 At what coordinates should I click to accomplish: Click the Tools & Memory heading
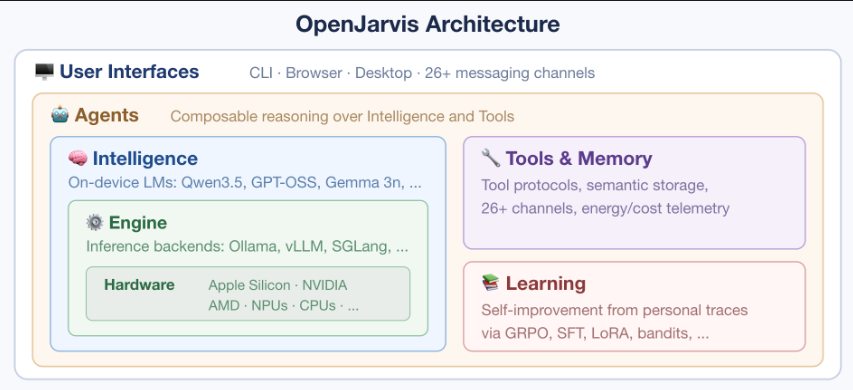click(x=579, y=158)
